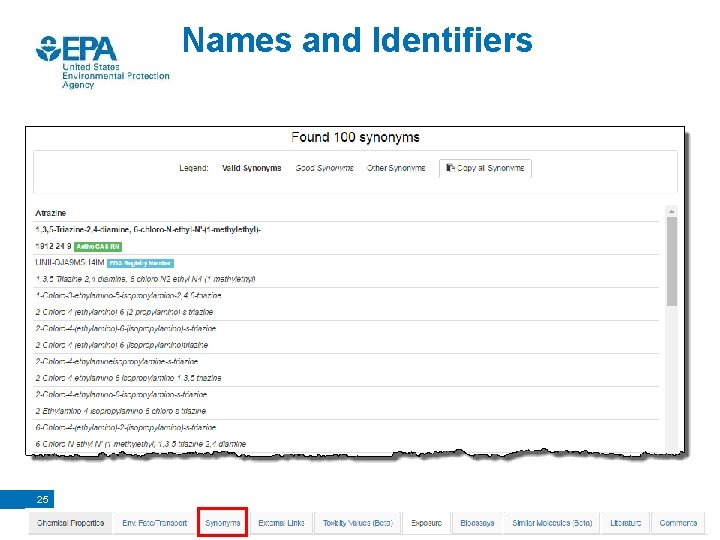The height and width of the screenshot is (540, 720).
Task: Click the UNII-QJA9M5H4IM identifier
Action: pos(70,263)
